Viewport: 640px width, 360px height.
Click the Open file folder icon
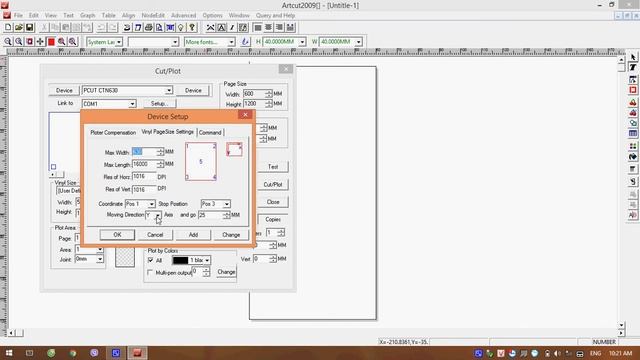pos(19,27)
